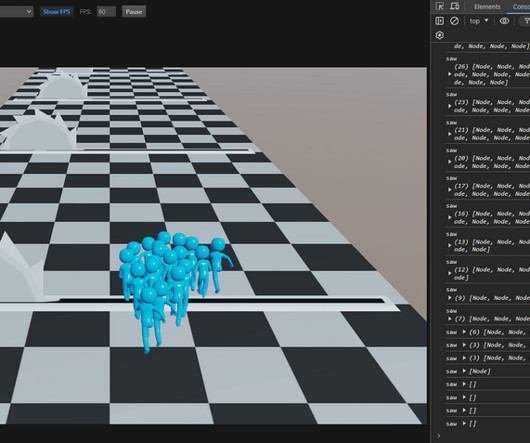
Task: Expand the saw (7) Node array
Action: pyautogui.click(x=450, y=319)
